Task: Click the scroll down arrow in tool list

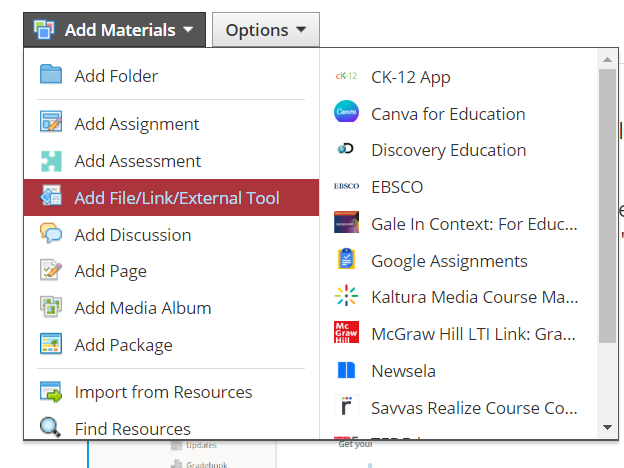Action: pyautogui.click(x=607, y=427)
